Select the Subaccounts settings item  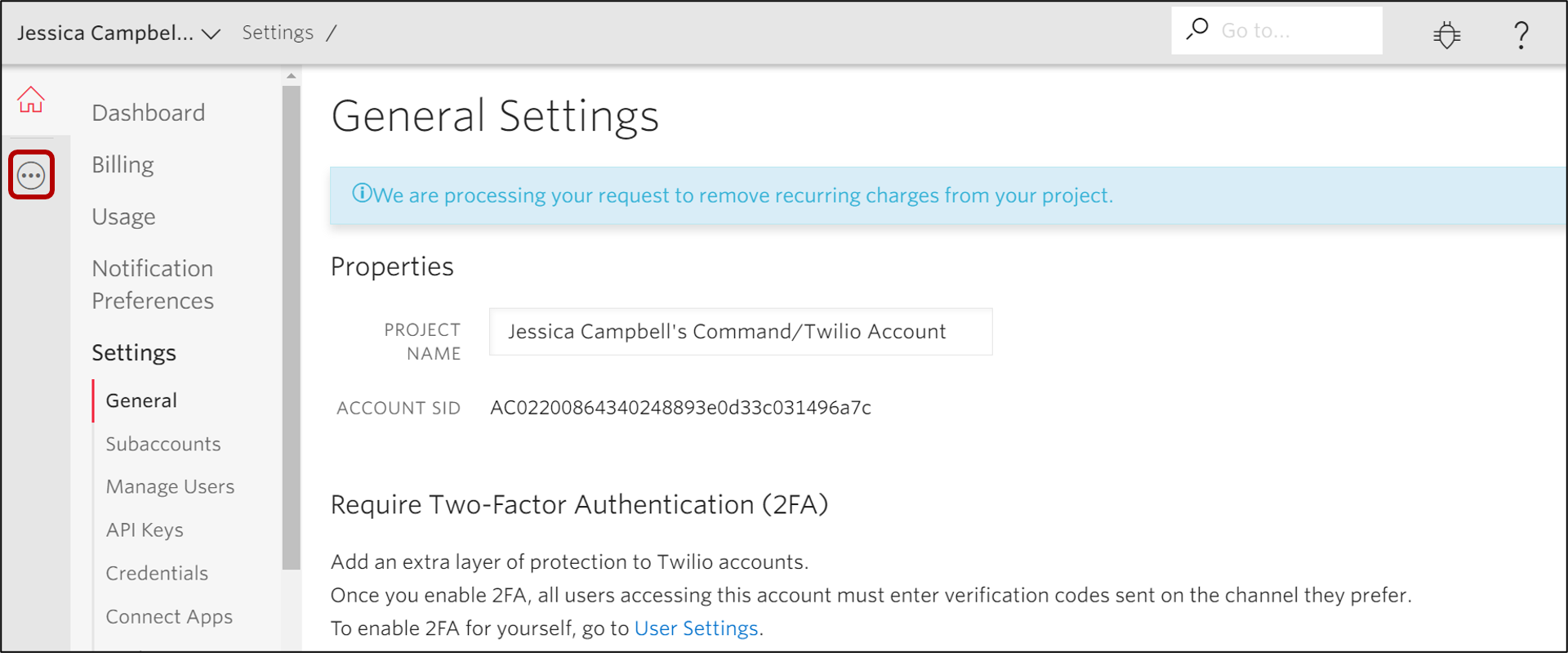point(163,444)
